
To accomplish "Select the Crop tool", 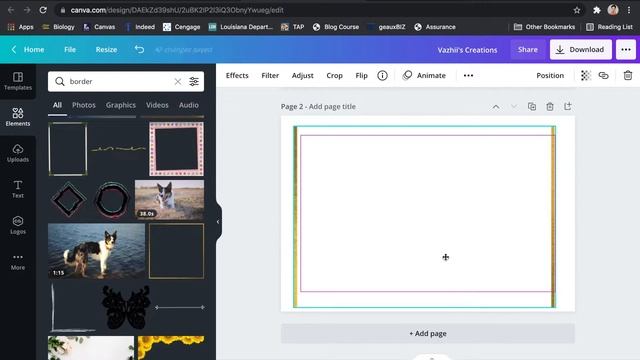I will coord(334,76).
